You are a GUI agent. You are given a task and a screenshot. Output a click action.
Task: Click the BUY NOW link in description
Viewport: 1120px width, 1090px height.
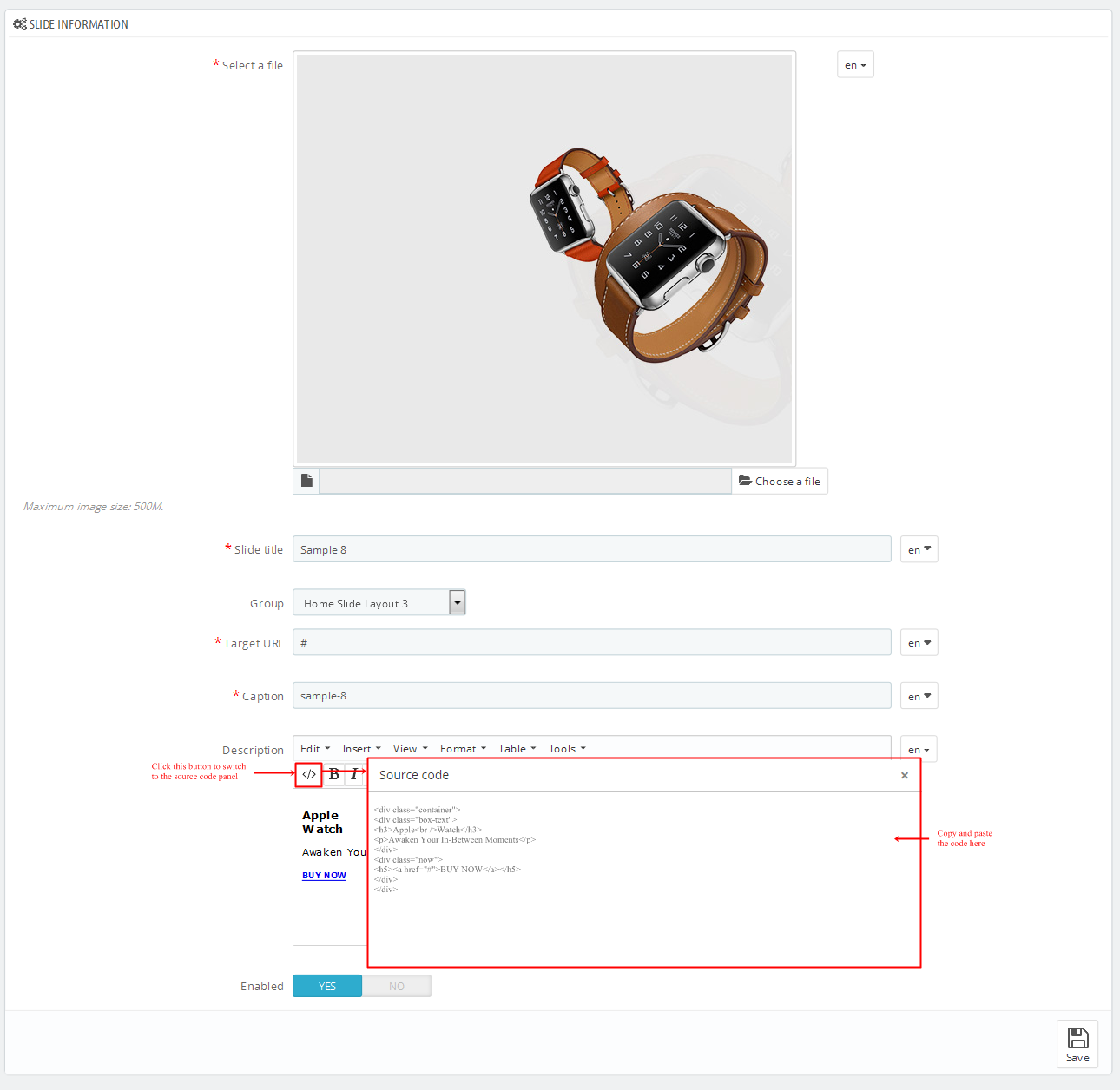[324, 875]
